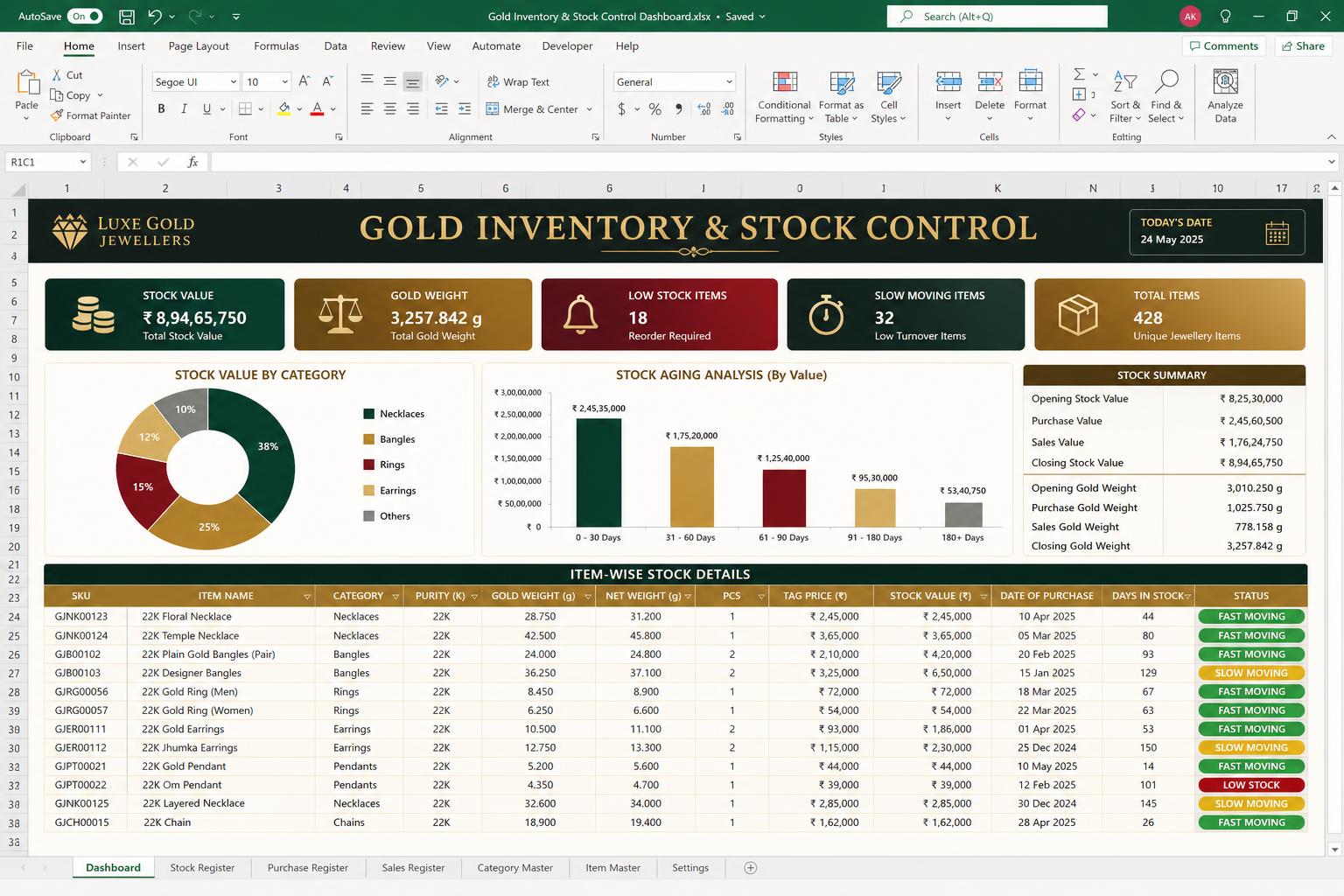Click the Copy button in Clipboard group
The width and height of the screenshot is (1344, 896).
[x=71, y=95]
